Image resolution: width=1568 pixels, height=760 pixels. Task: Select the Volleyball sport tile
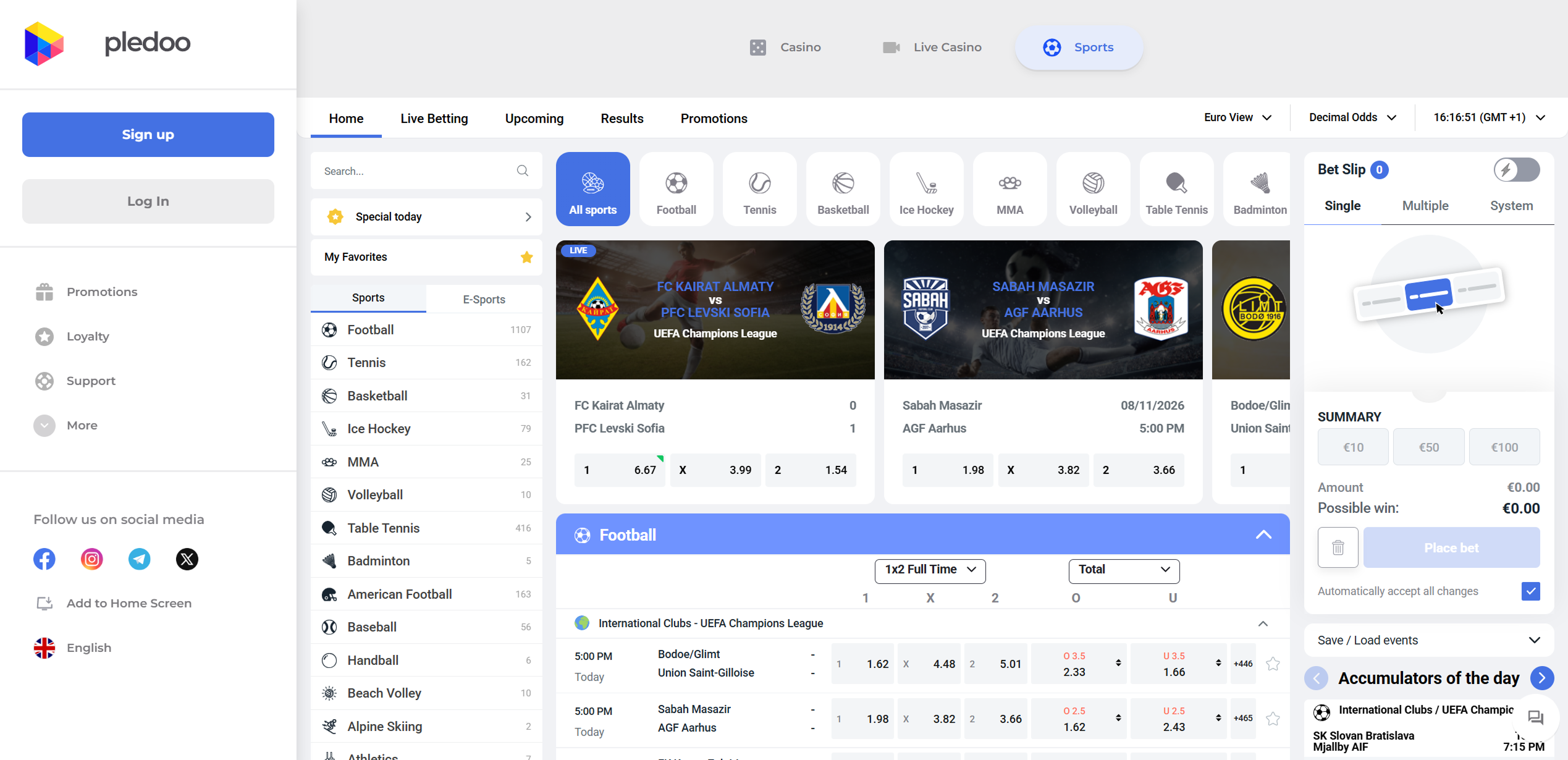(1094, 189)
